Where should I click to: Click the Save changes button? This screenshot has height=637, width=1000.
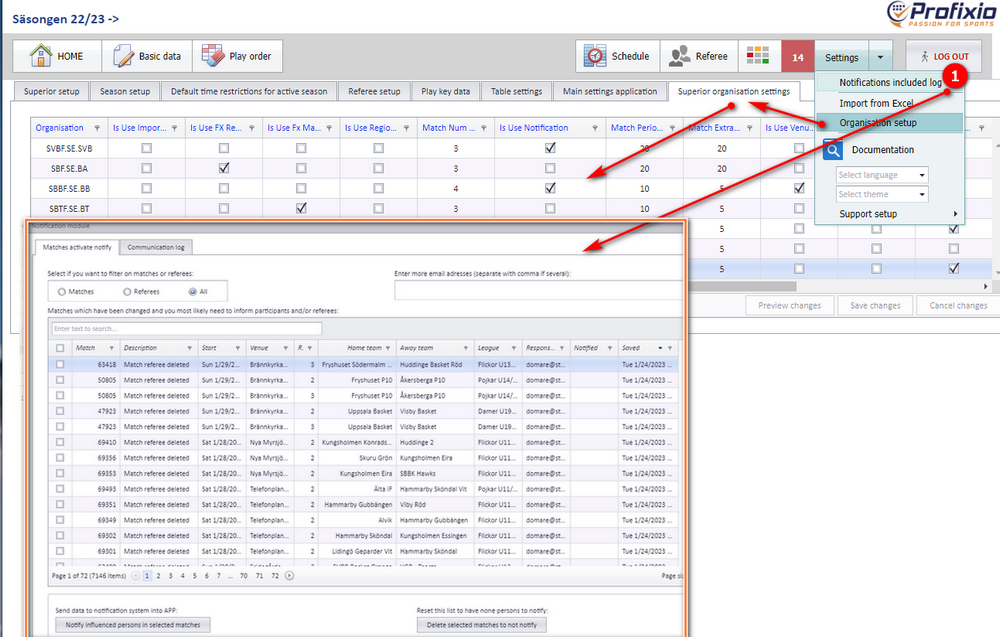coord(875,305)
